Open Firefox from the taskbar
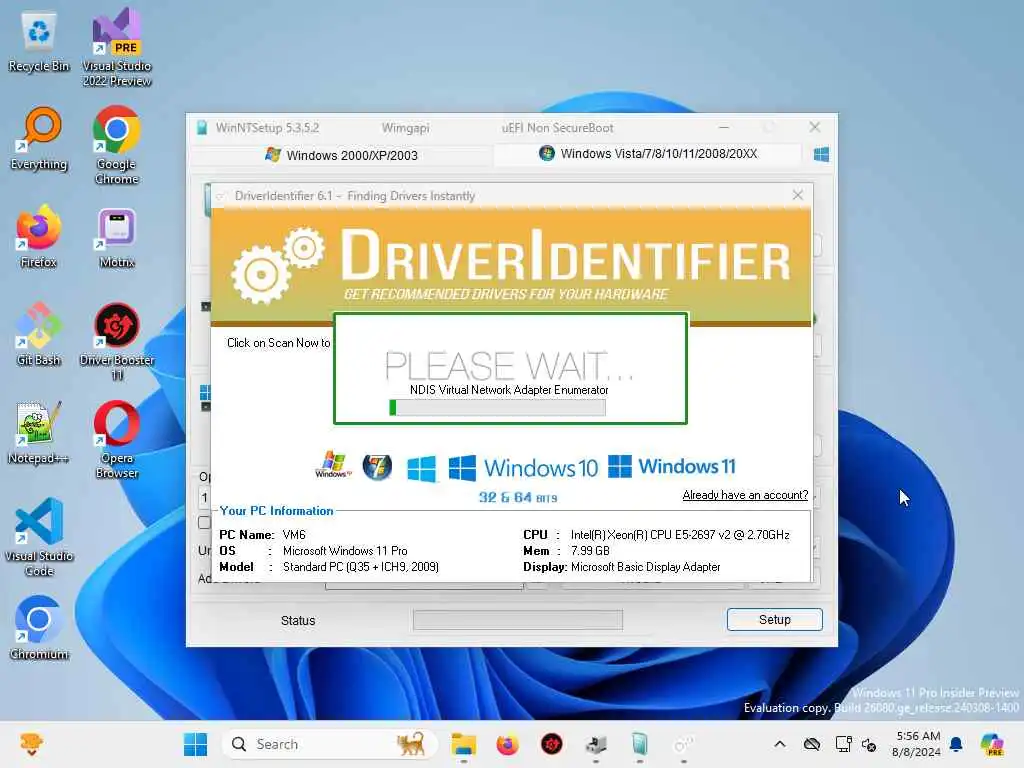Screen dimensions: 1024x768 click(x=507, y=744)
